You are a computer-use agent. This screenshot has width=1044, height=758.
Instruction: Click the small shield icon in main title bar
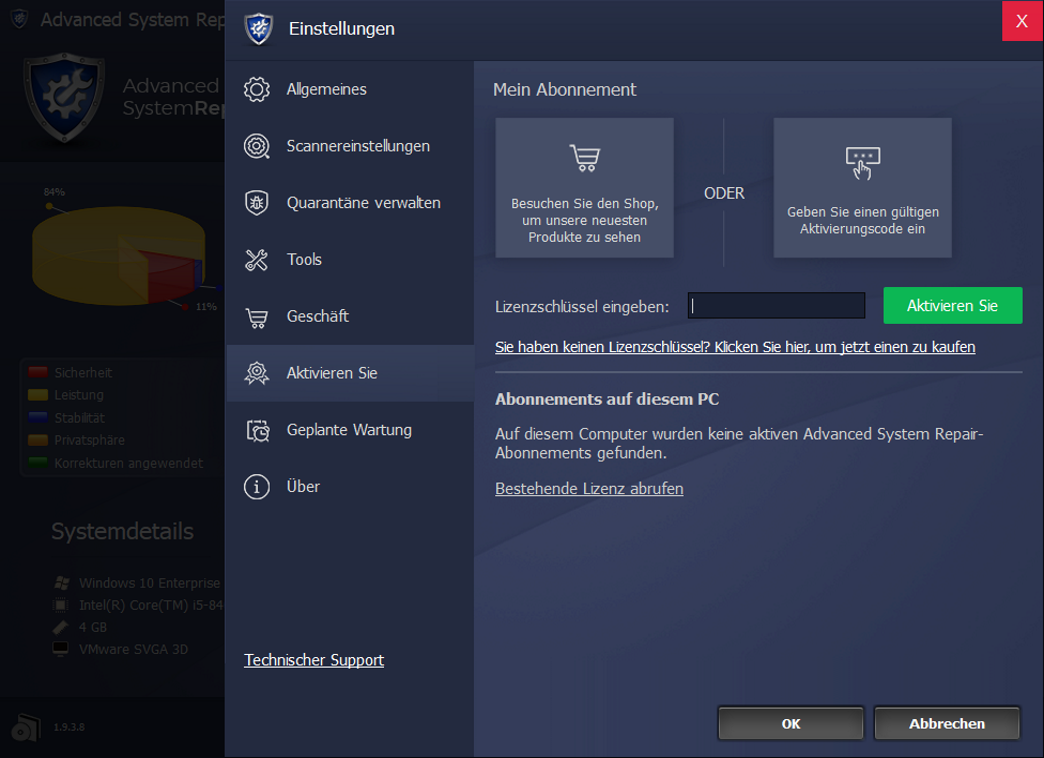coord(20,19)
